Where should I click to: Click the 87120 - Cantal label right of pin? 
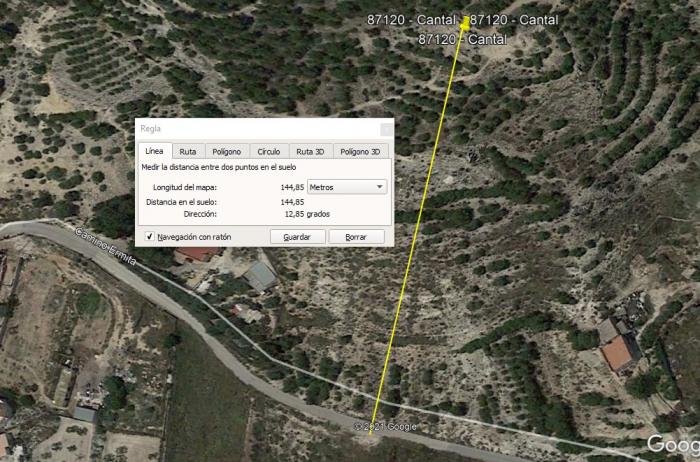[x=514, y=20]
